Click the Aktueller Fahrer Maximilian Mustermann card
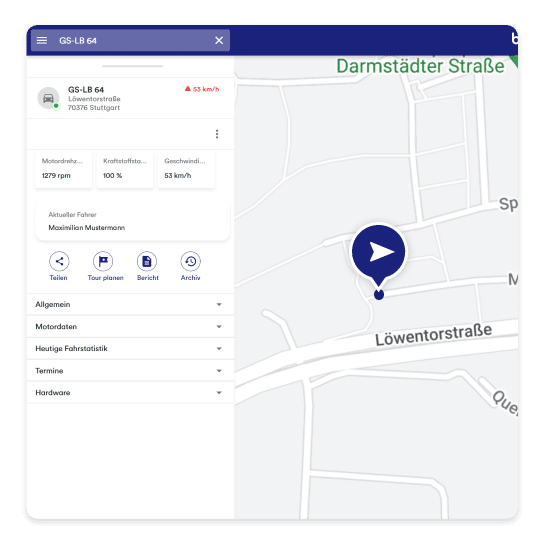This screenshot has width=544, height=544. pos(133,221)
